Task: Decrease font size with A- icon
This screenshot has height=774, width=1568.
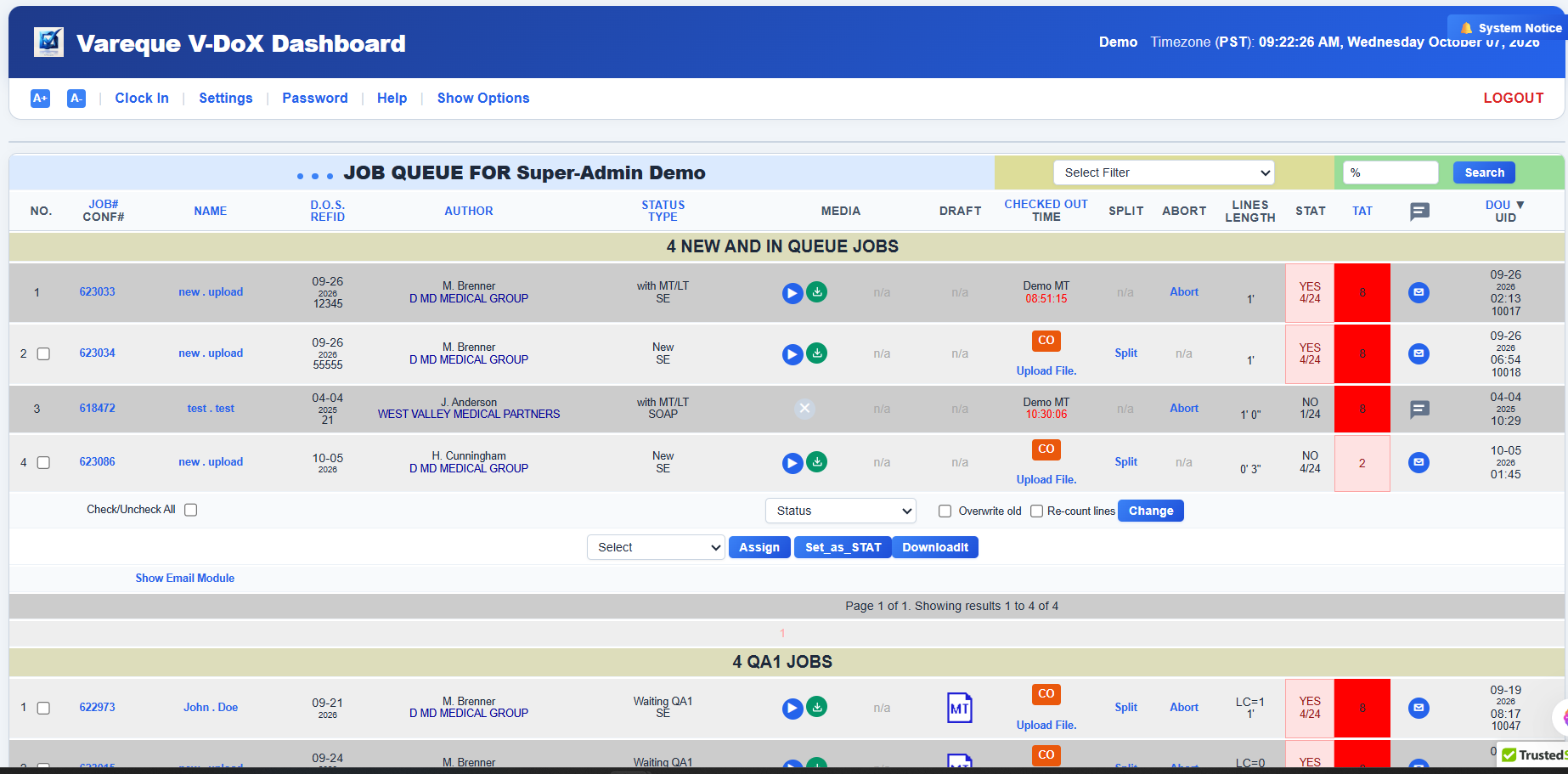Action: pyautogui.click(x=76, y=99)
